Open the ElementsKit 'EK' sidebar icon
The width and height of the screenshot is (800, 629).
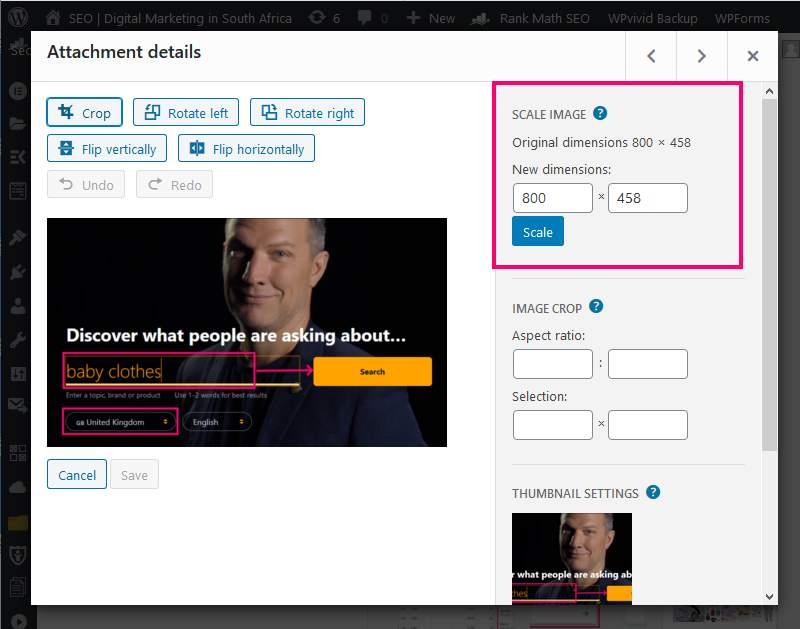click(x=18, y=157)
